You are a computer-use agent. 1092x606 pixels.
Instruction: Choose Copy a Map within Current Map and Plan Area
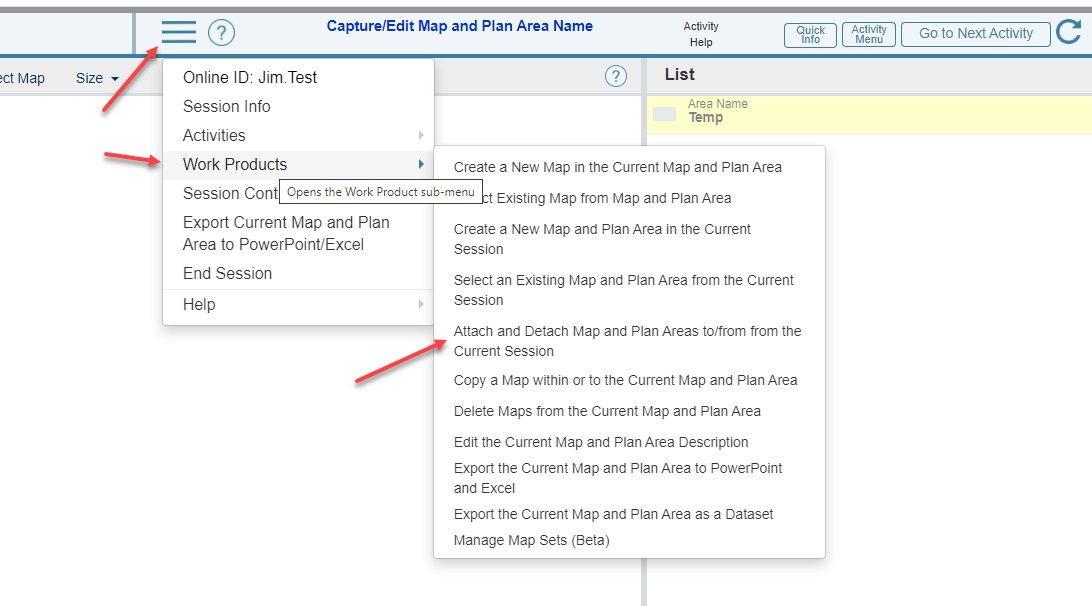pyautogui.click(x=629, y=380)
